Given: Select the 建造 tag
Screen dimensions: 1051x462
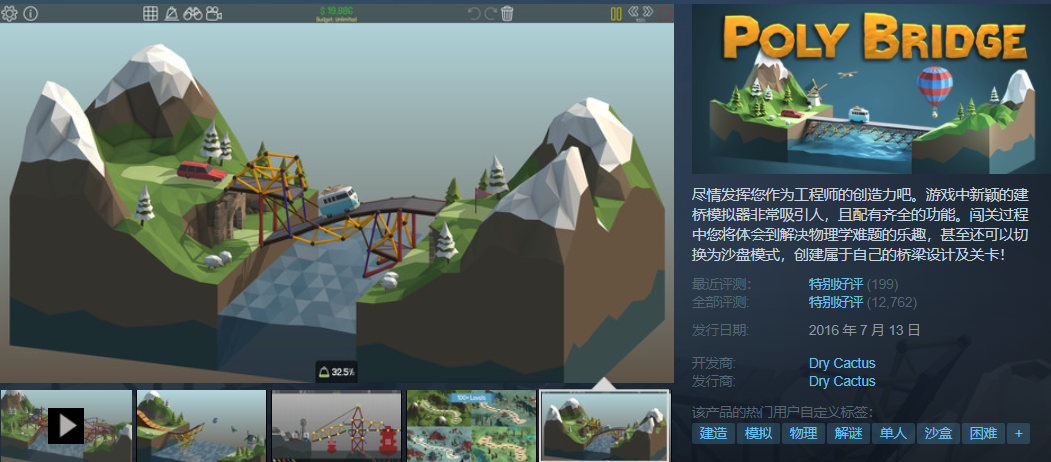Looking at the screenshot, I should [713, 433].
